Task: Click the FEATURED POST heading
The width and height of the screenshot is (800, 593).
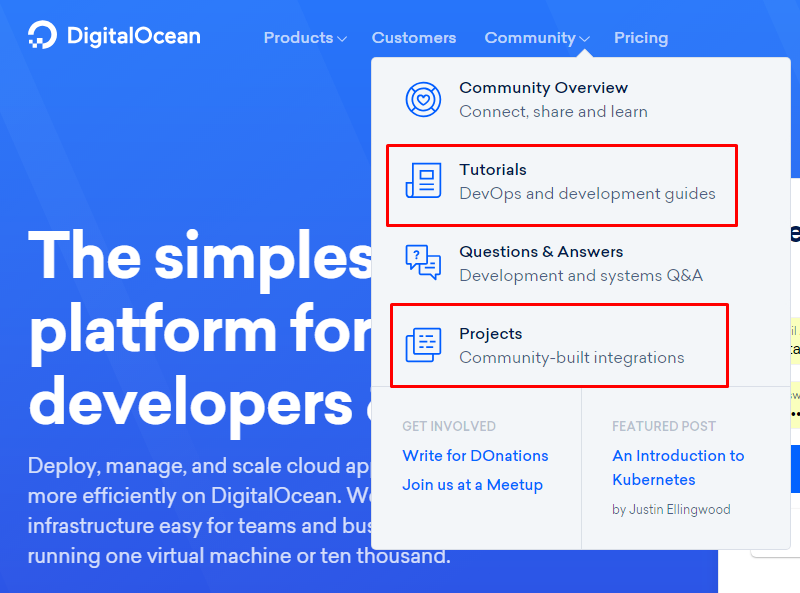Action: point(664,426)
